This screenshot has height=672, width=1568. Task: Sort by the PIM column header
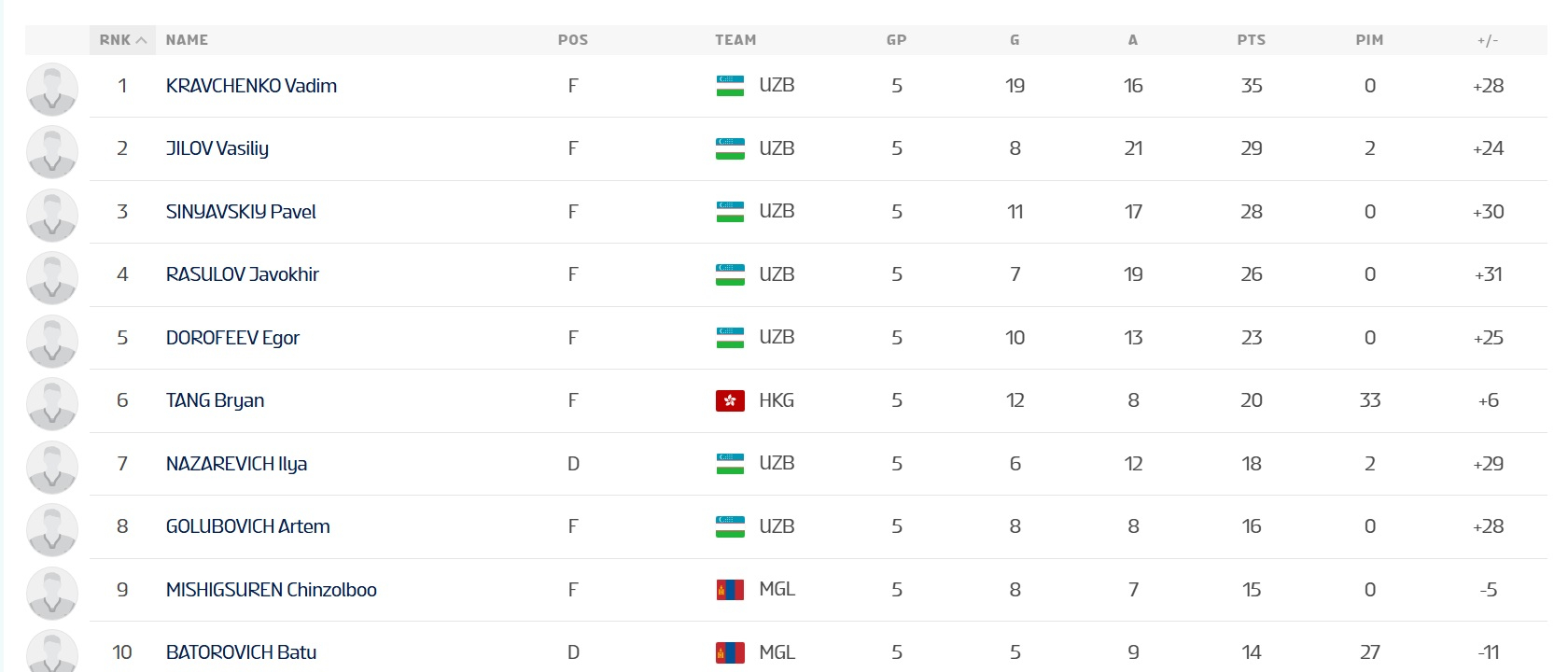[x=1369, y=40]
